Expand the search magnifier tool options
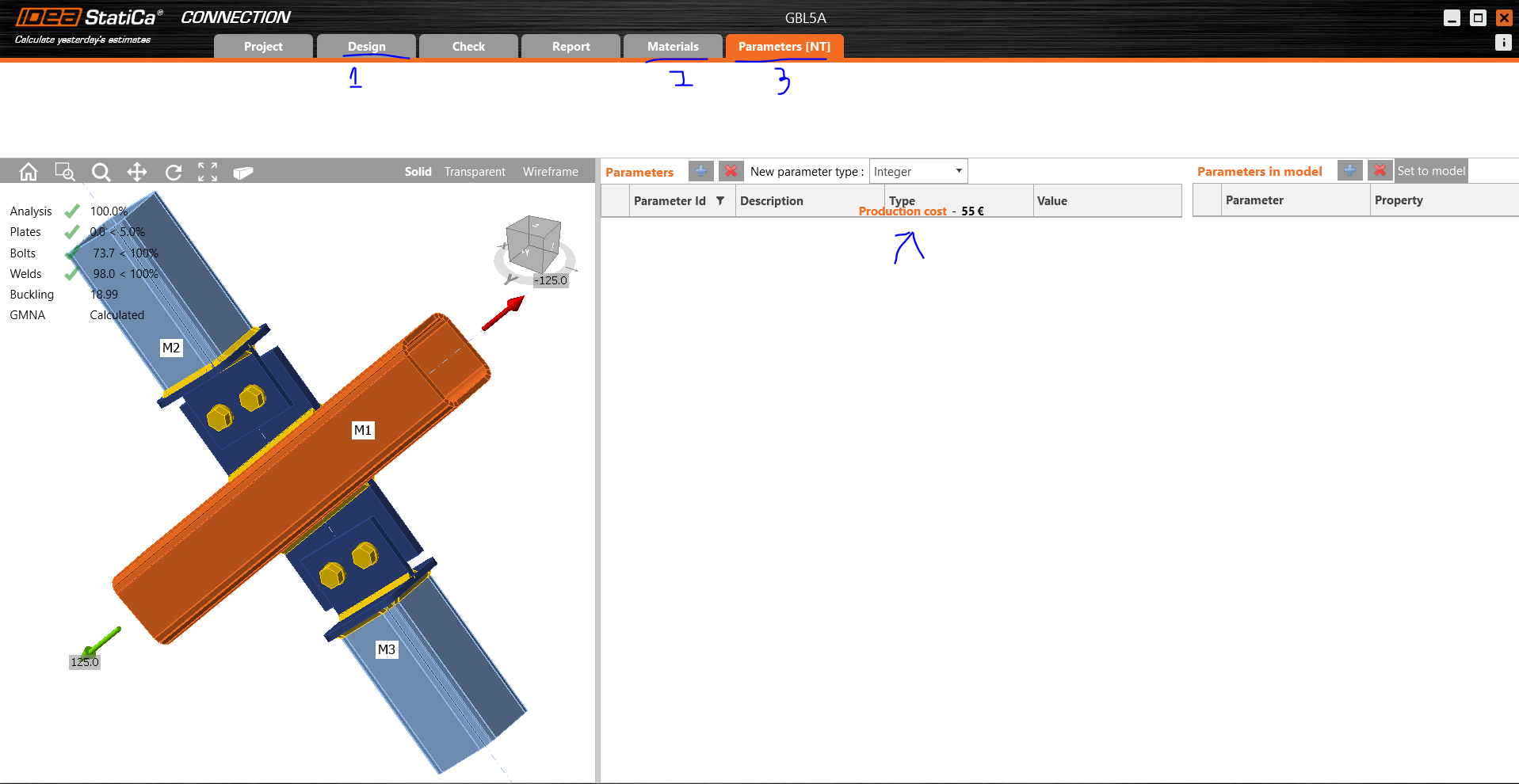Image resolution: width=1519 pixels, height=784 pixels. [x=101, y=171]
